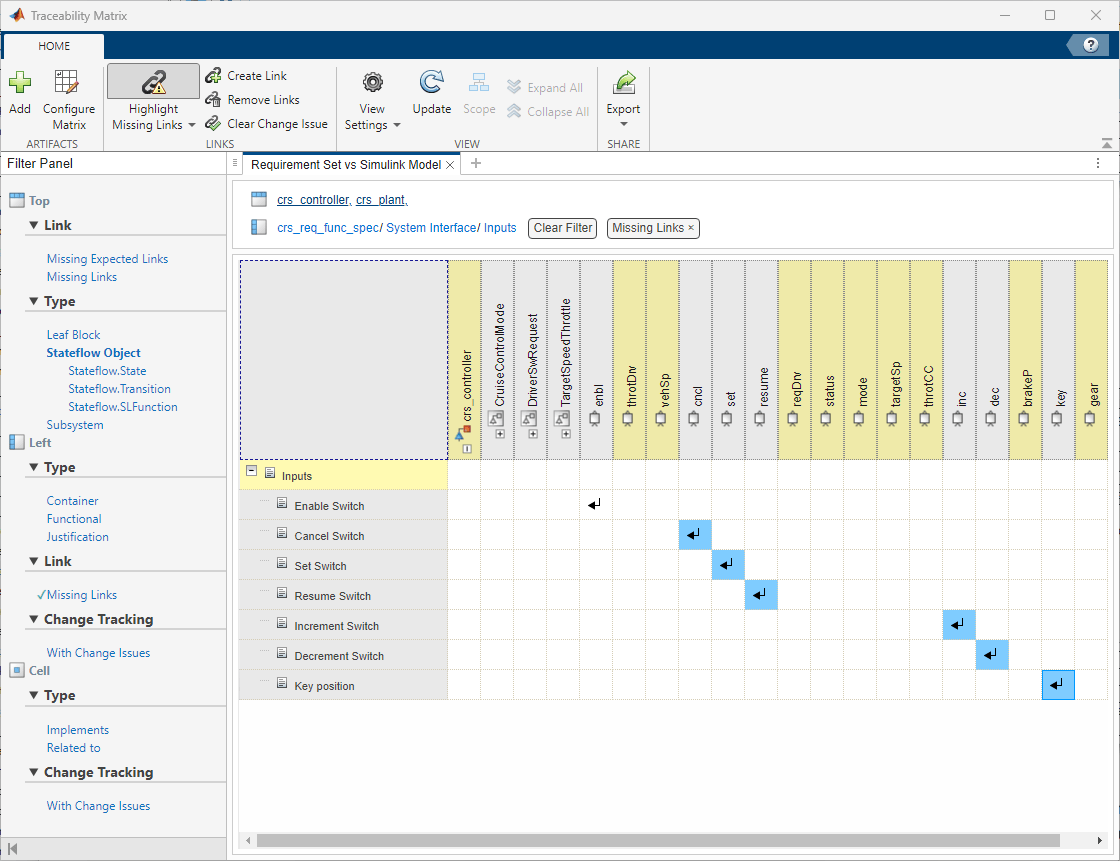Click scrollbar right arrow
This screenshot has width=1120, height=861.
click(1100, 840)
